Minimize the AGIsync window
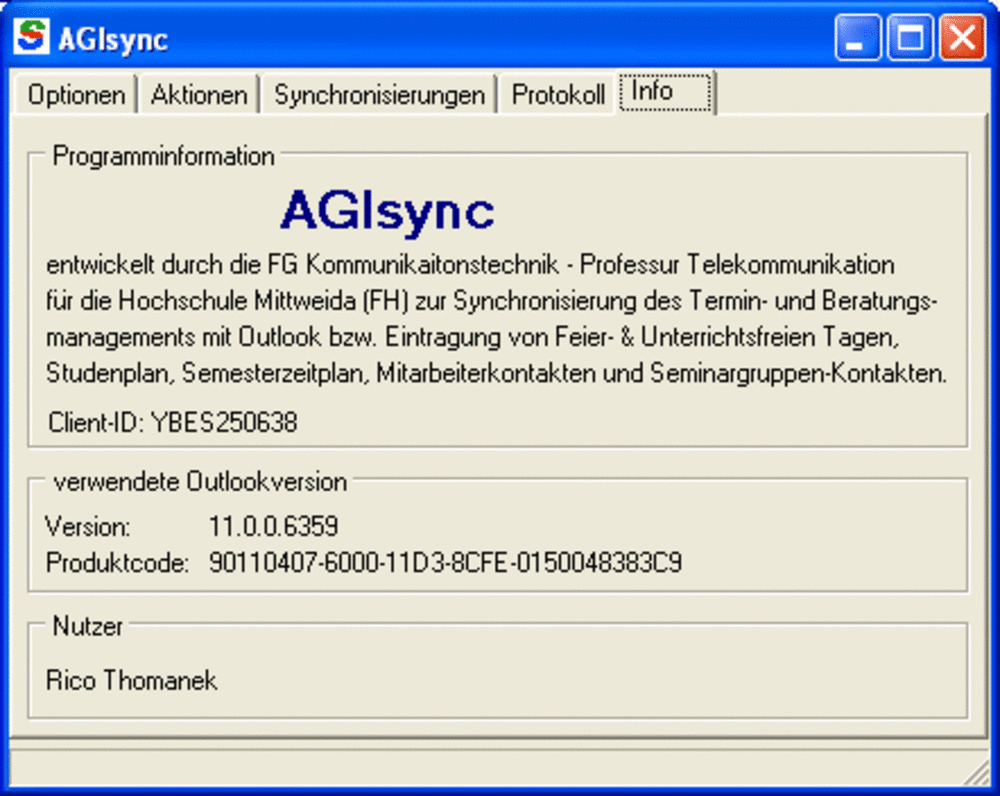The image size is (1000, 796). [x=858, y=38]
